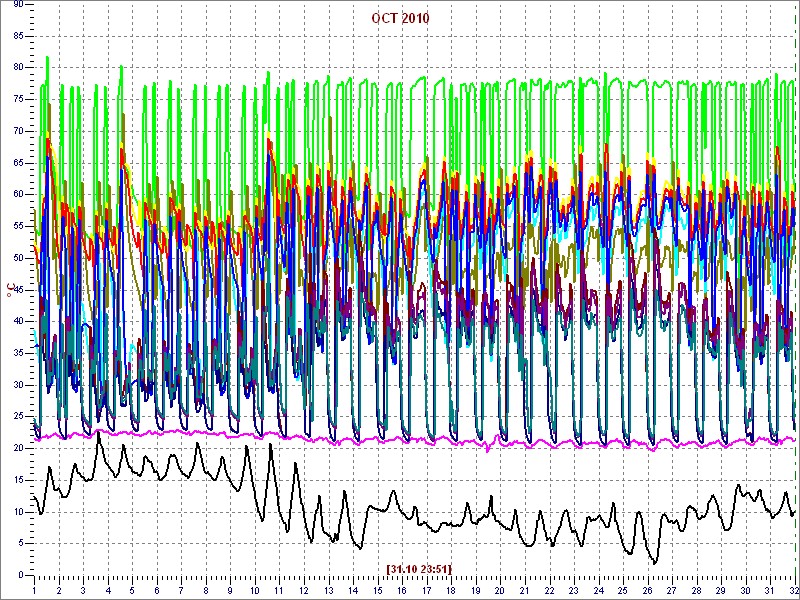Screen dimensions: 800x600
Task: Click the 40 value on the vertical axis
Action: [x=18, y=321]
